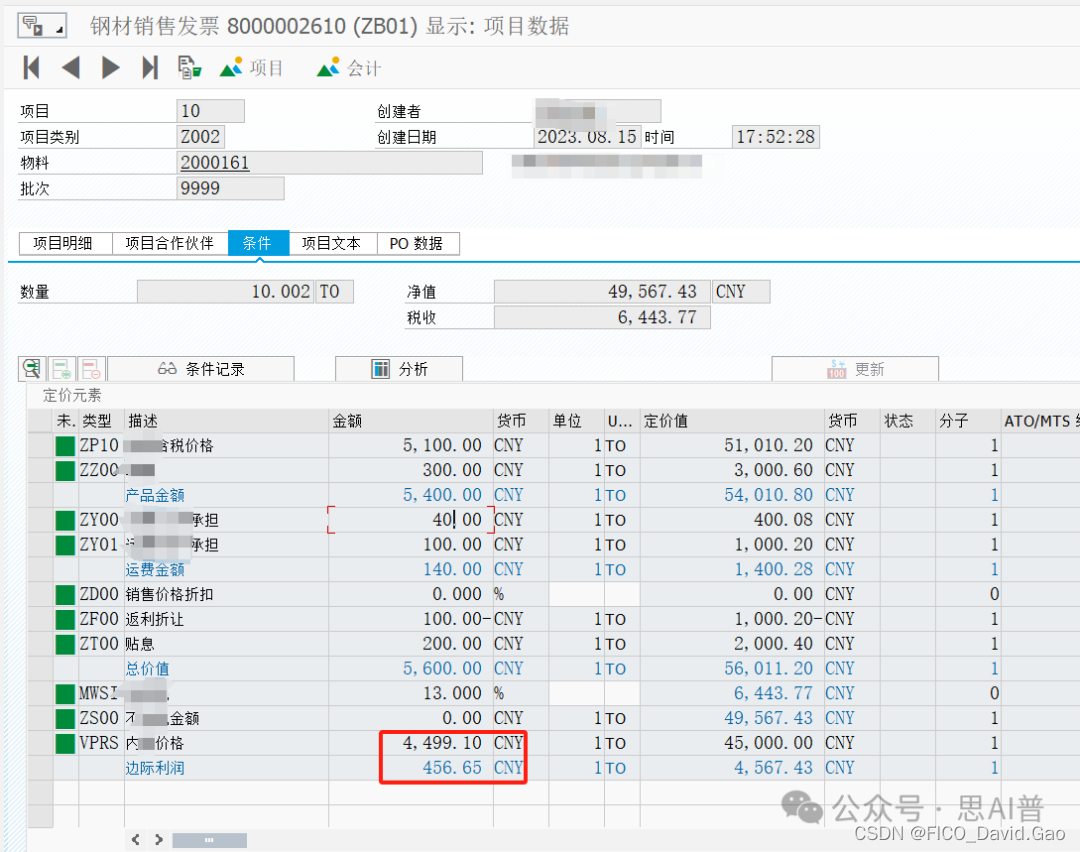Open the PO 数据 tab
This screenshot has height=852, width=1080.
[418, 243]
